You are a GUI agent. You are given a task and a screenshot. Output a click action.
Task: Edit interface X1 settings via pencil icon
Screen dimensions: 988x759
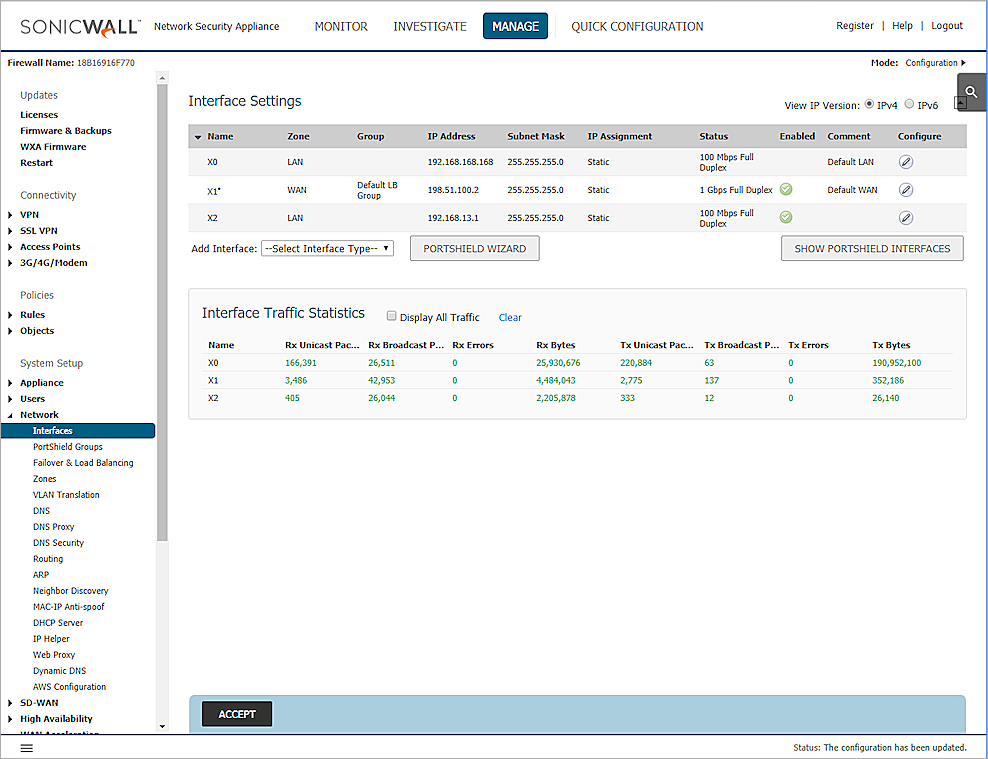tap(905, 189)
